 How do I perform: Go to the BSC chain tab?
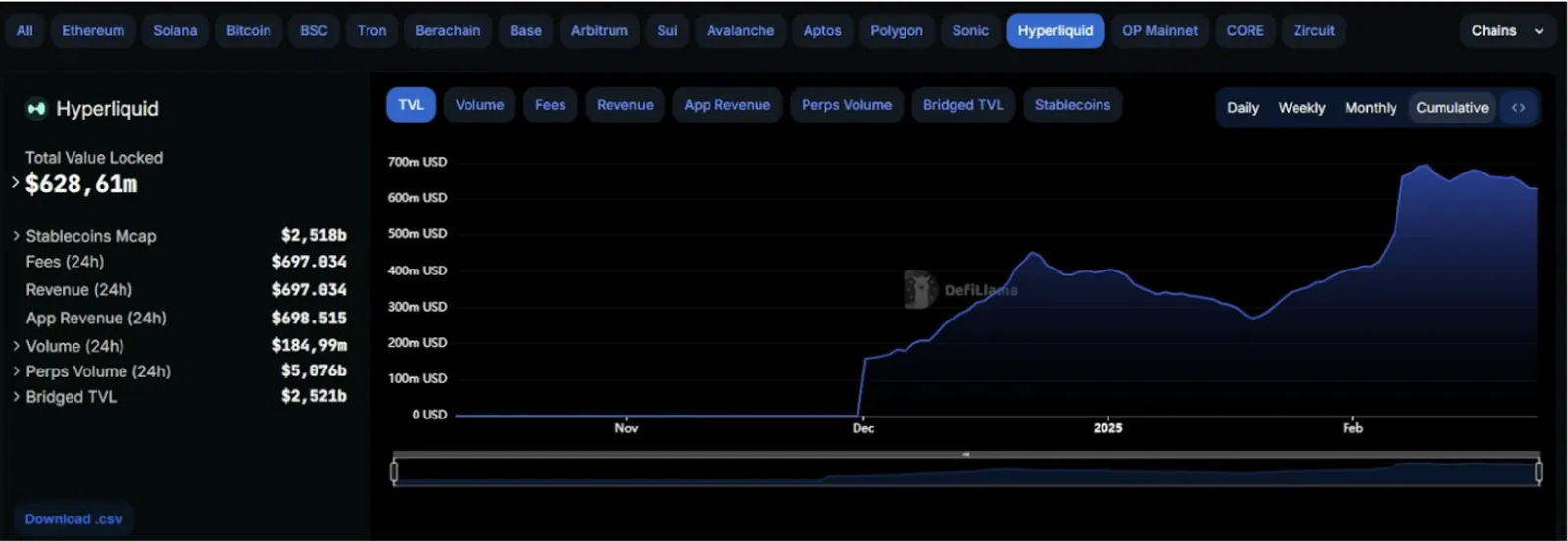point(314,31)
